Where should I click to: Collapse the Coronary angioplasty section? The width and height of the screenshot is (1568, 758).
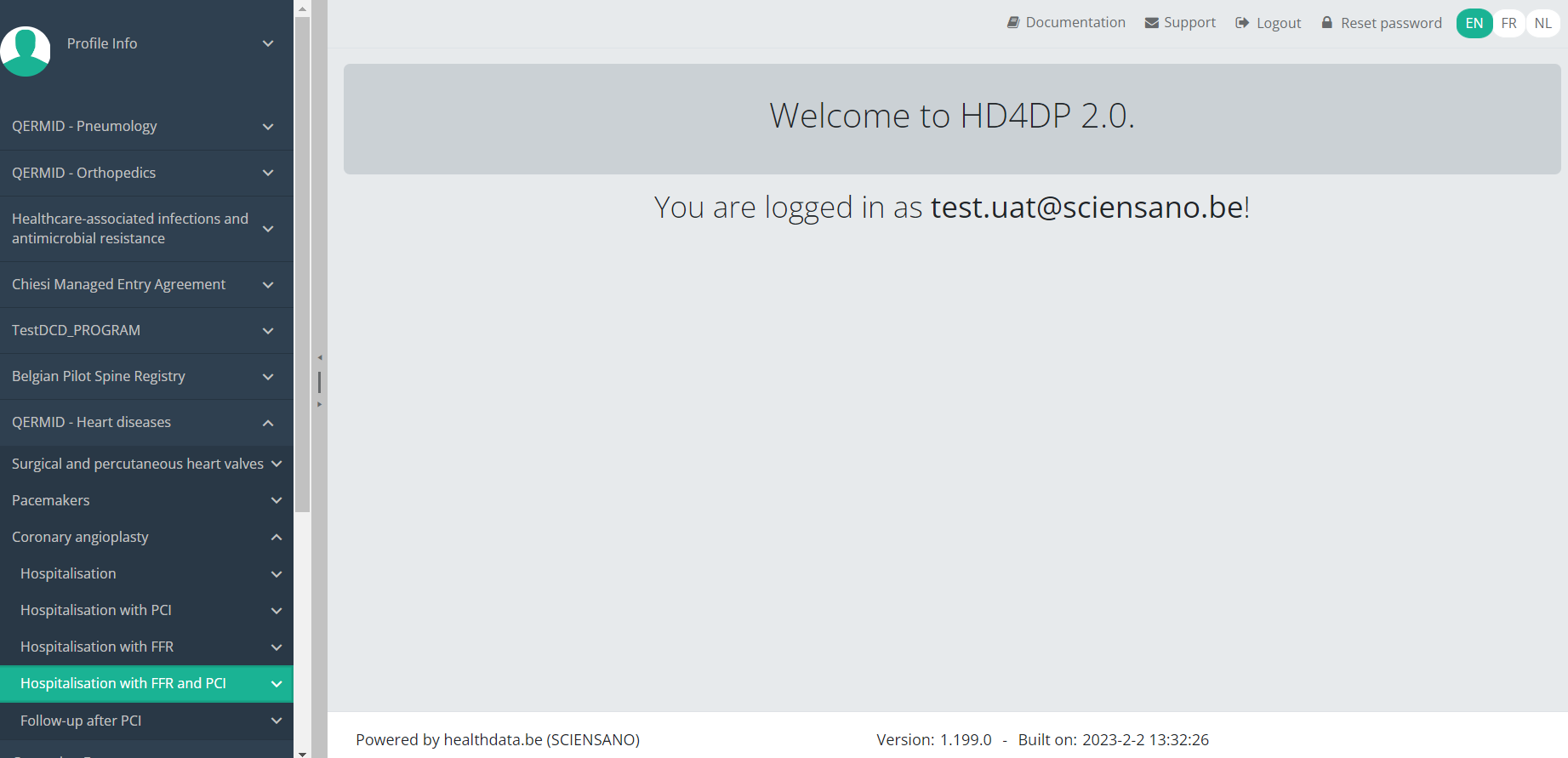(277, 538)
